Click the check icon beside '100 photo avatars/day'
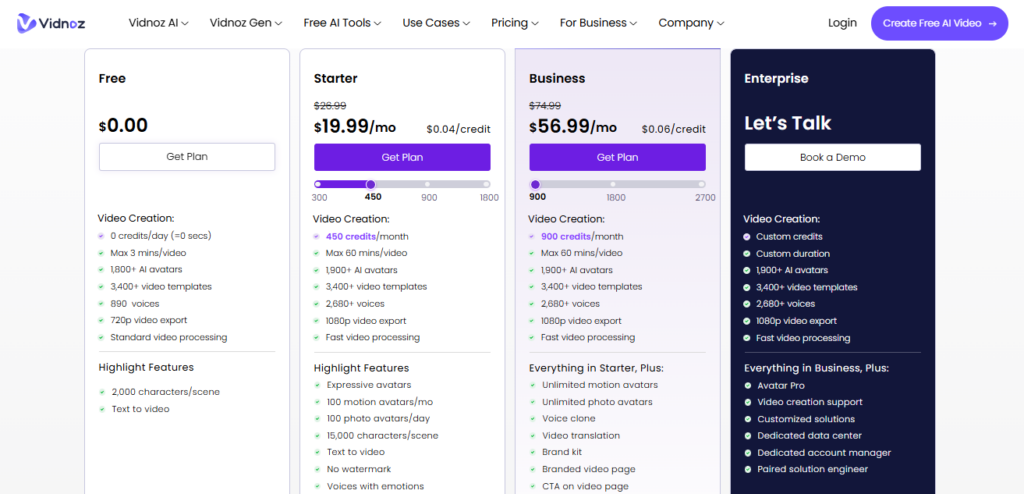Viewport: 1024px width, 494px height. [317, 419]
